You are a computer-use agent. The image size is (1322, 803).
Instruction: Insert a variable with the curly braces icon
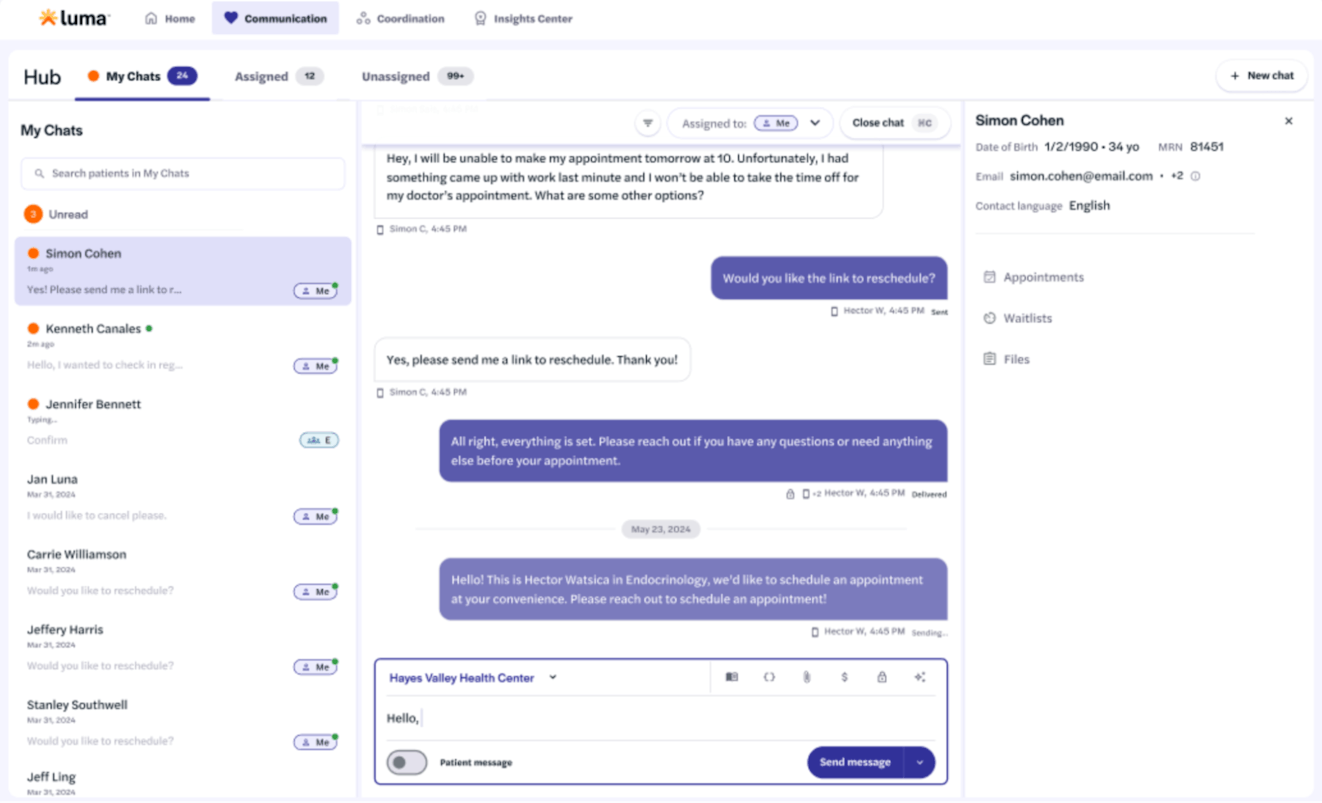769,677
